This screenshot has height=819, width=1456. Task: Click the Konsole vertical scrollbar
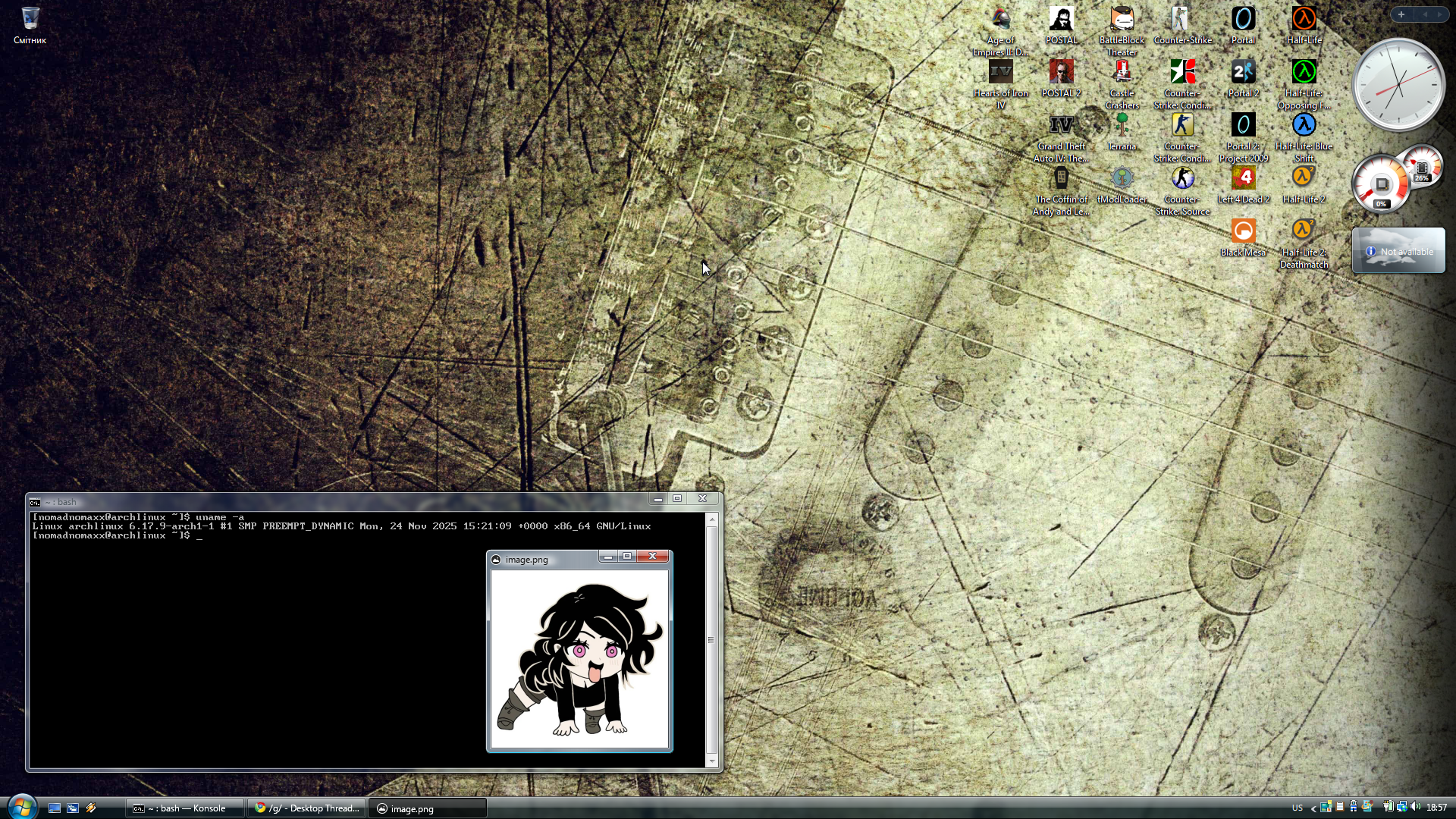pos(711,640)
